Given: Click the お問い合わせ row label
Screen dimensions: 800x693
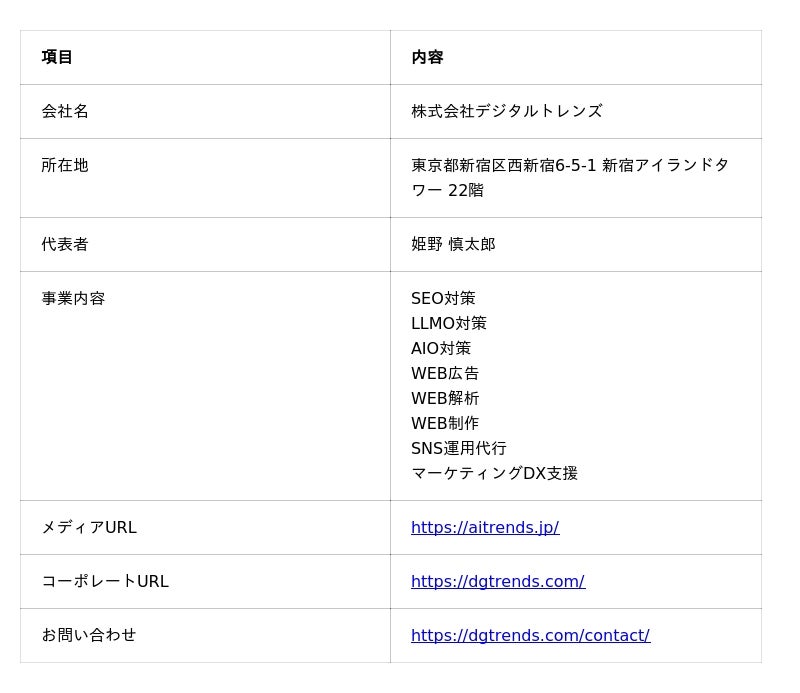Looking at the screenshot, I should pyautogui.click(x=89, y=635).
